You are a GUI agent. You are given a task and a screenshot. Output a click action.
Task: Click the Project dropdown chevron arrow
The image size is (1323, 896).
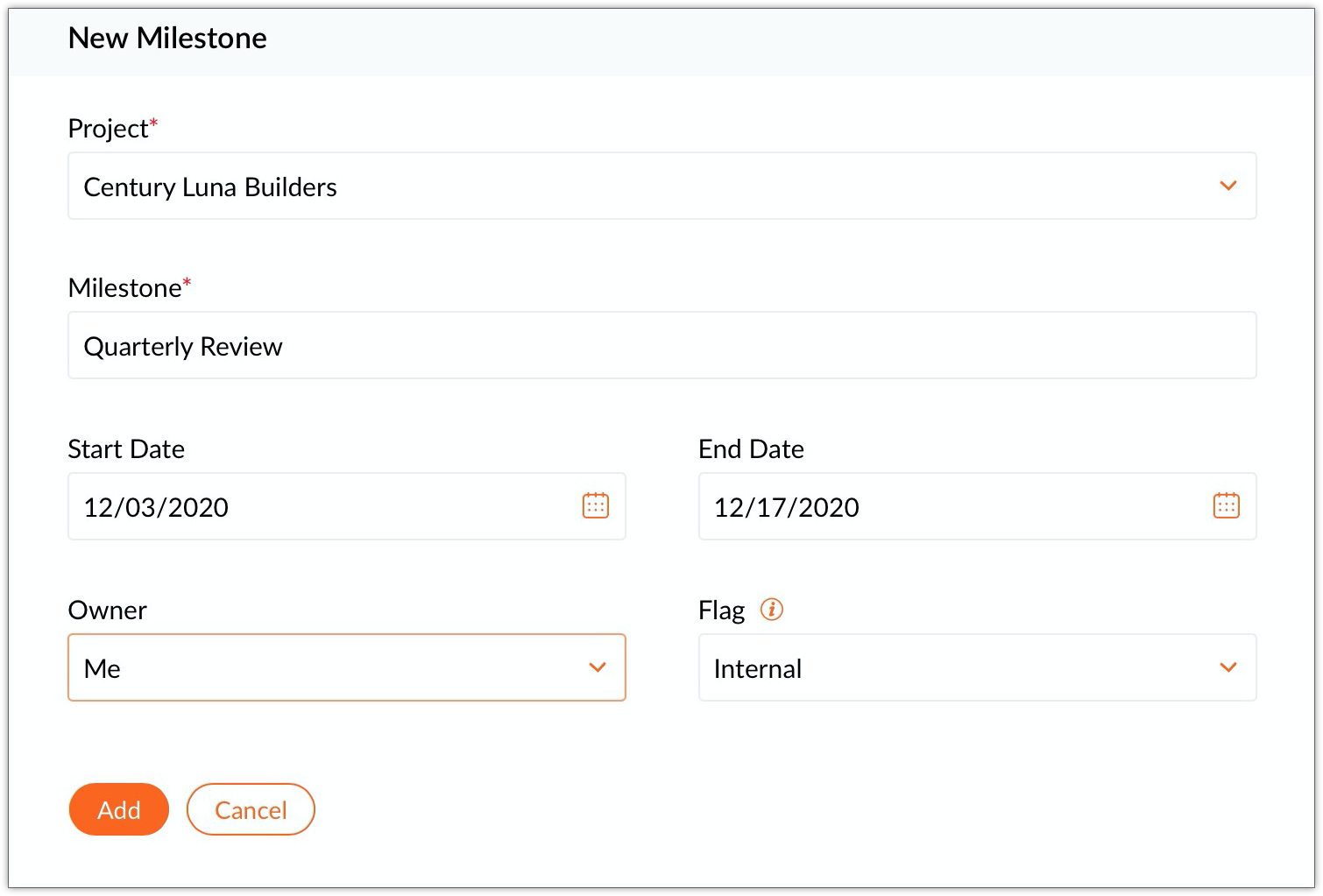point(1227,186)
